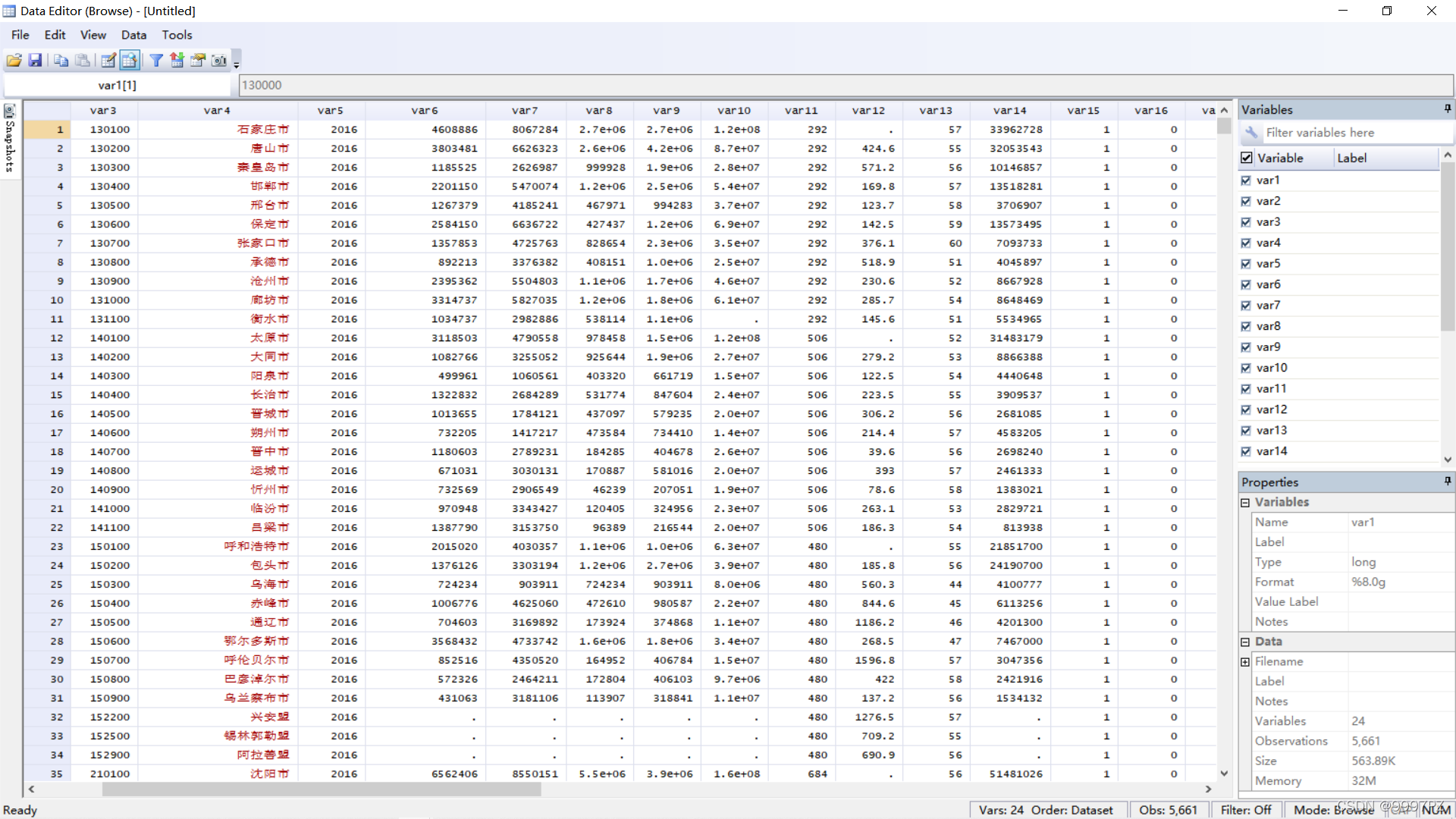This screenshot has width=1456, height=819.
Task: Open the View menu
Action: [x=92, y=35]
